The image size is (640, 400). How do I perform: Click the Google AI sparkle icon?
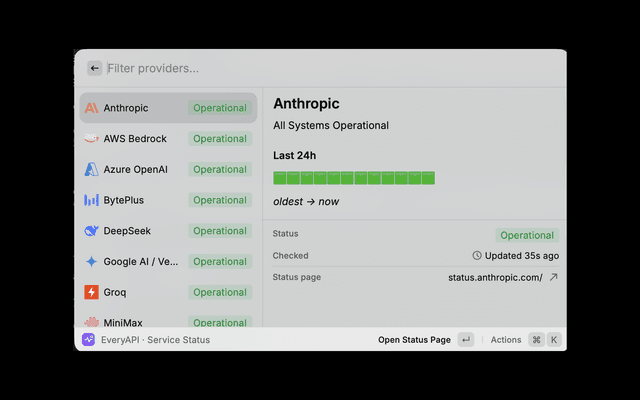(x=91, y=261)
